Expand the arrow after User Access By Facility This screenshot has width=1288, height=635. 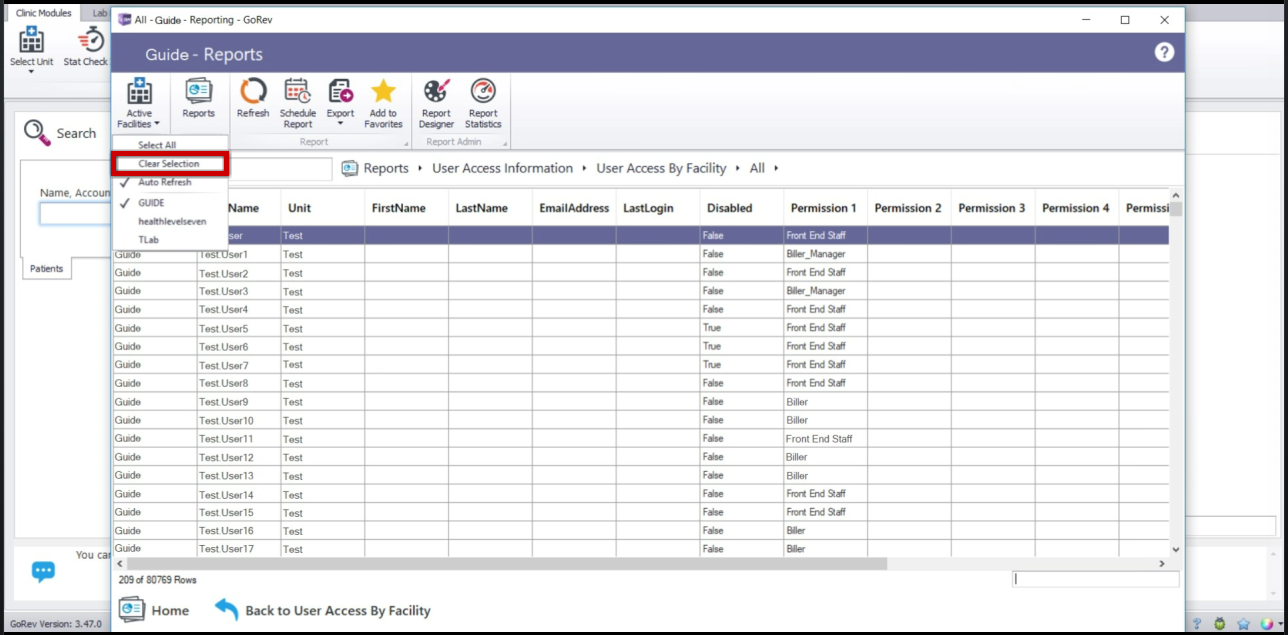click(x=738, y=169)
